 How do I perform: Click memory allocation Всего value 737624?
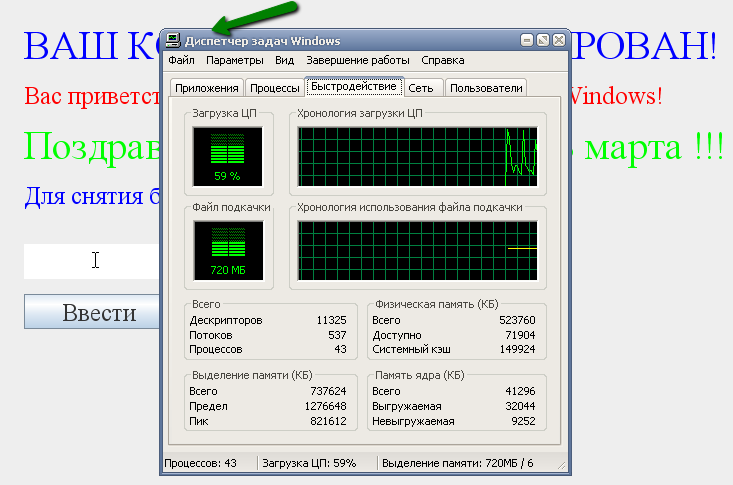point(328,391)
